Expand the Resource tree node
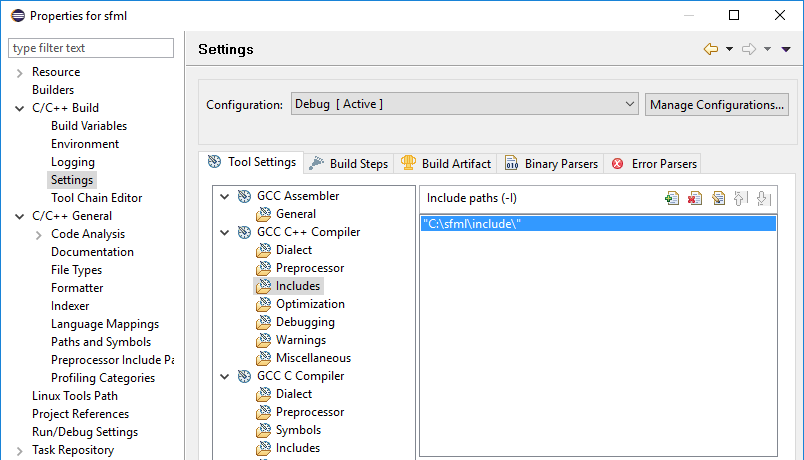This screenshot has width=804, height=460. (x=19, y=73)
